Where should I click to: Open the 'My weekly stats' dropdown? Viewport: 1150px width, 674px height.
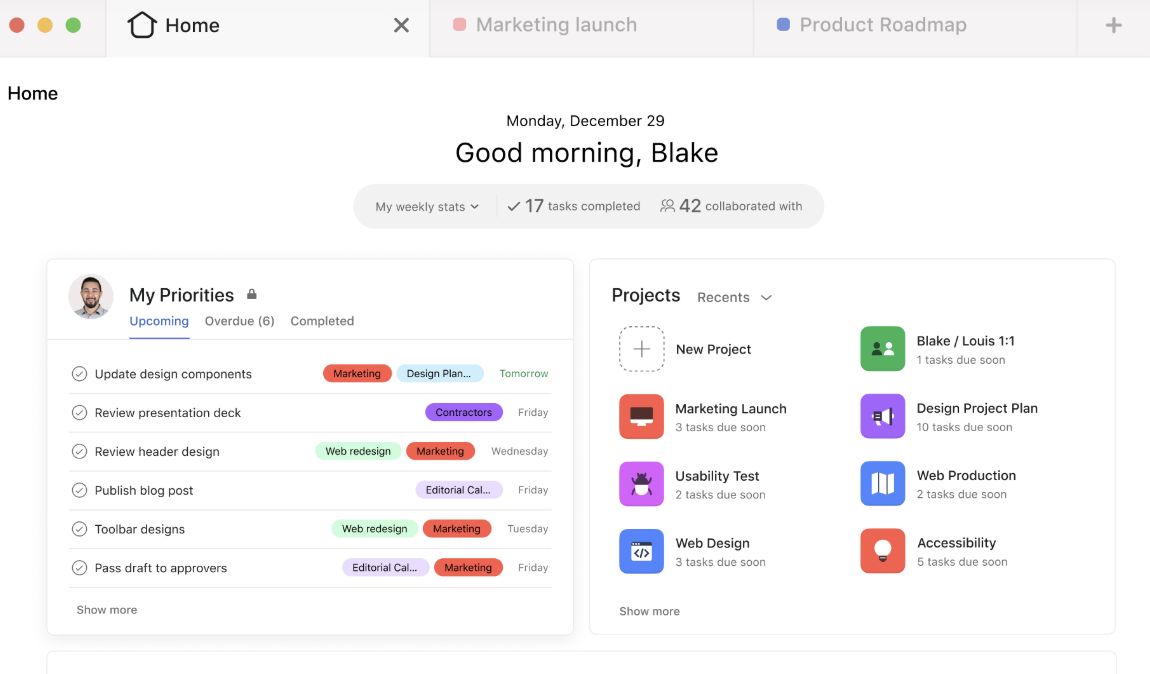(x=426, y=206)
